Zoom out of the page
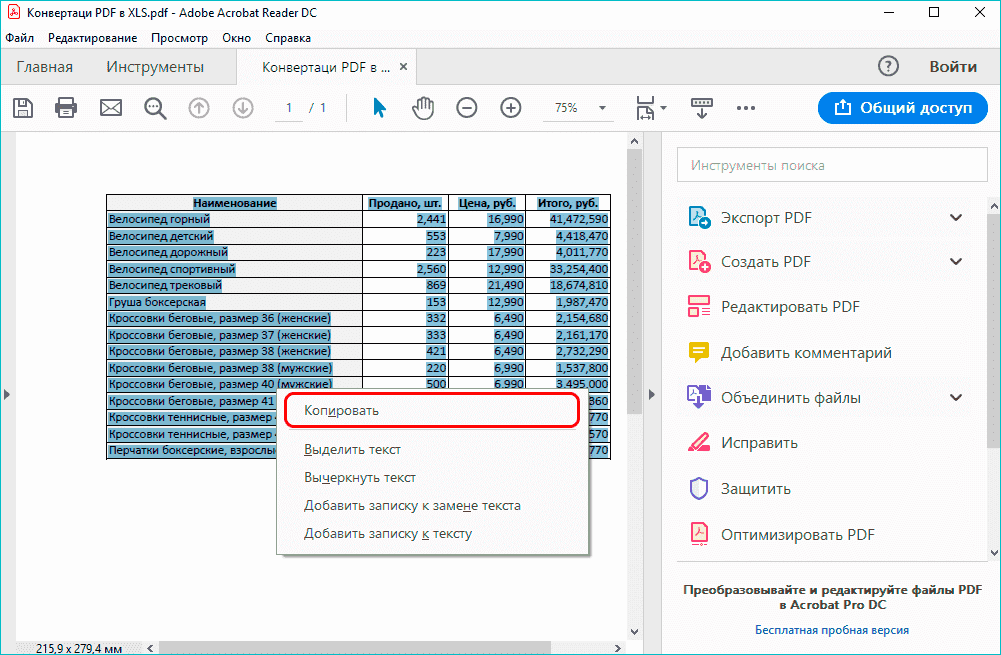1001x655 pixels. [x=466, y=108]
